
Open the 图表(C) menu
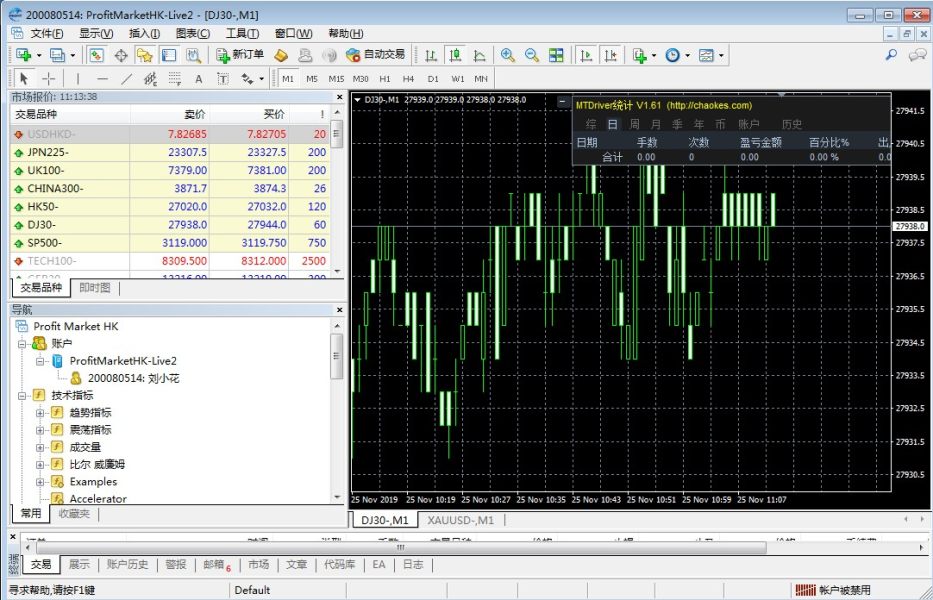point(193,33)
